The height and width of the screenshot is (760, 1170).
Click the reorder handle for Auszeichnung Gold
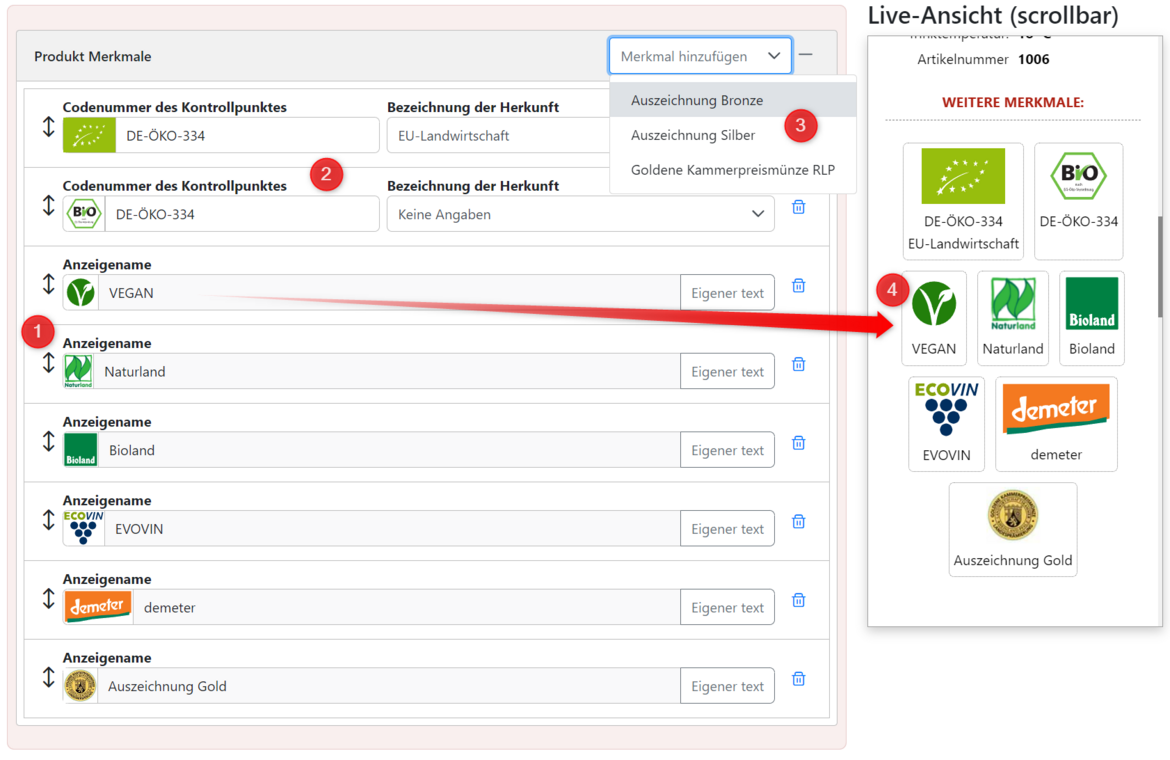click(49, 677)
